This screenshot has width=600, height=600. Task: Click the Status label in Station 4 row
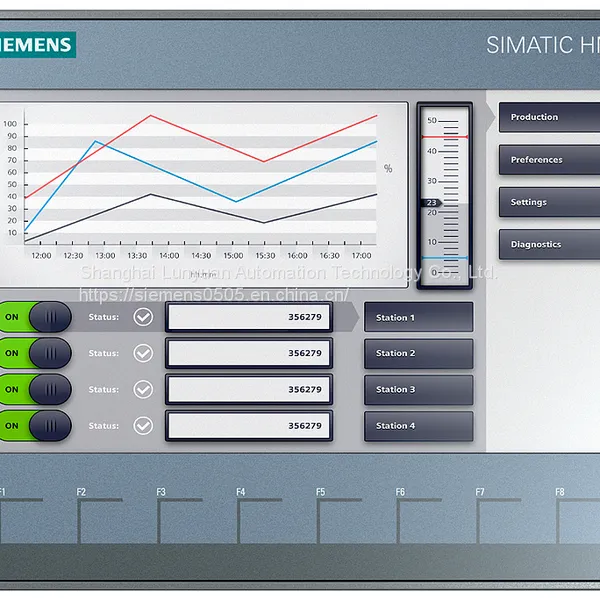point(104,426)
